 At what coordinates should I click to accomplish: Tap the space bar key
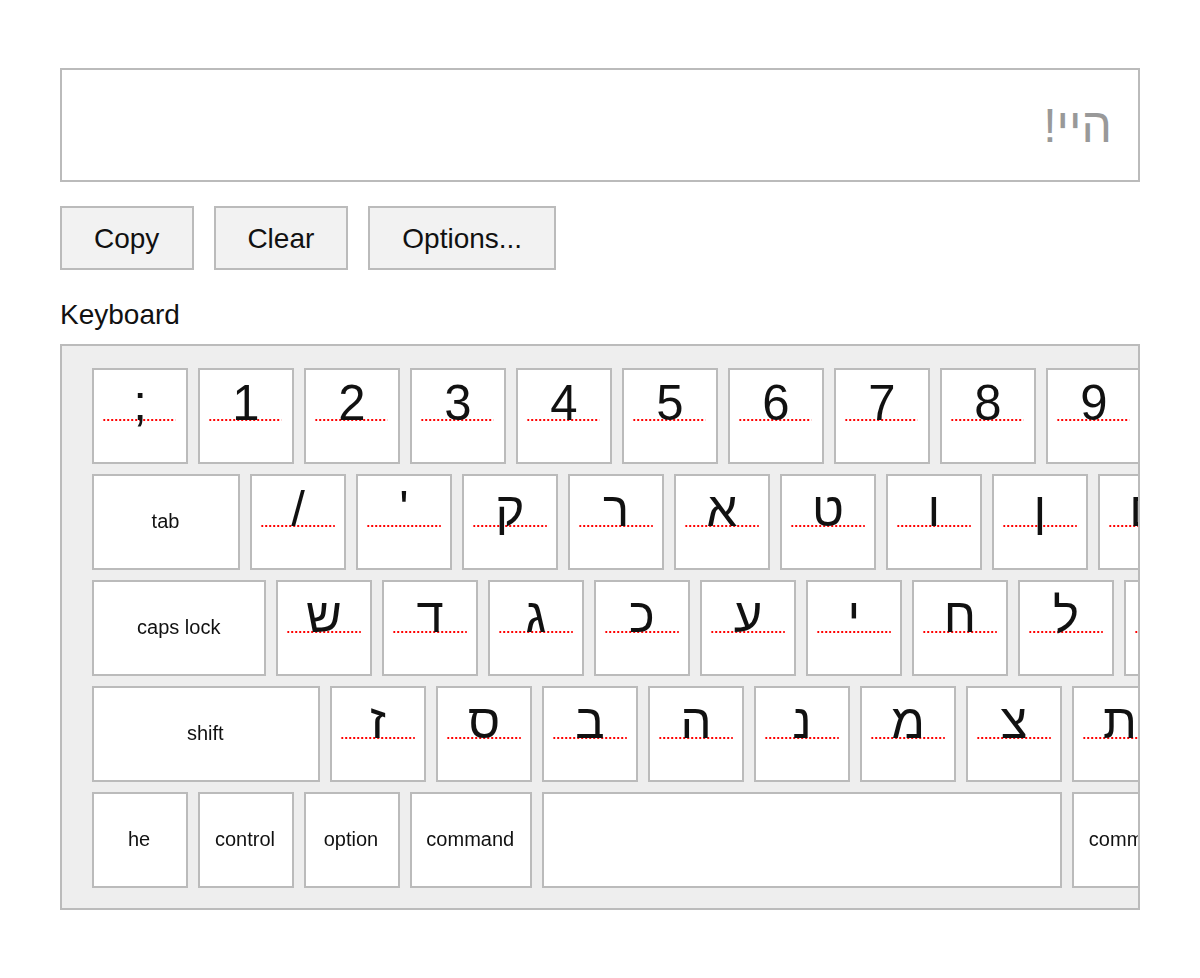tap(802, 840)
